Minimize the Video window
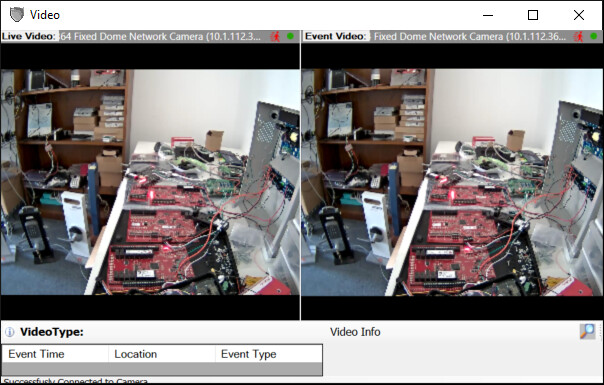This screenshot has width=604, height=385. click(488, 15)
